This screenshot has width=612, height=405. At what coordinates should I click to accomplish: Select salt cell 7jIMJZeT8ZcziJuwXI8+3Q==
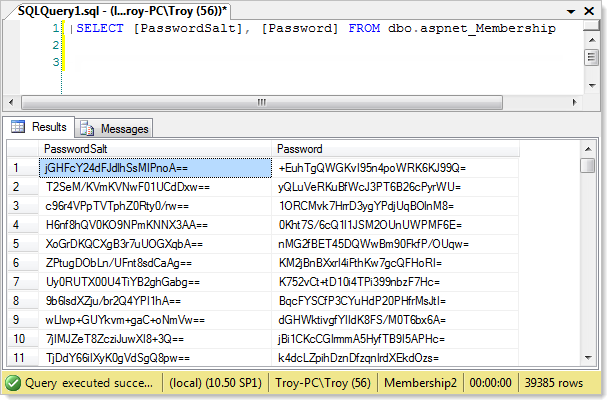[155, 339]
